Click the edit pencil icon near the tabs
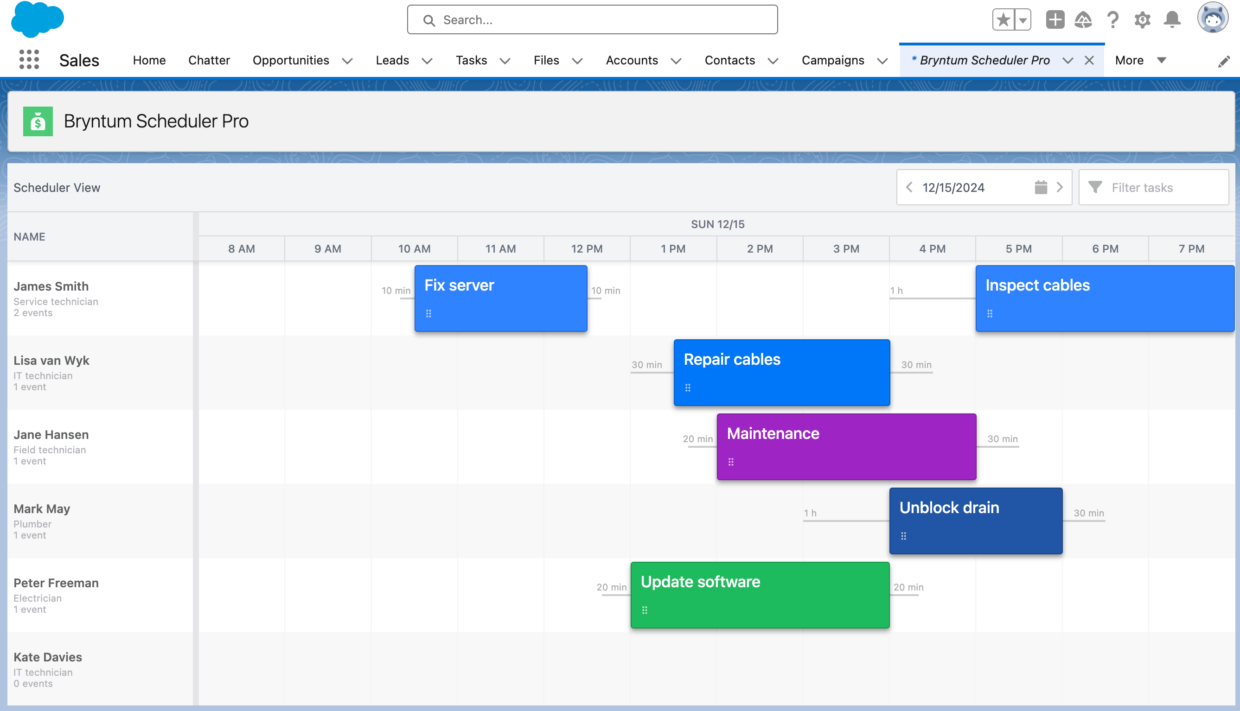The width and height of the screenshot is (1240, 711). click(x=1224, y=60)
